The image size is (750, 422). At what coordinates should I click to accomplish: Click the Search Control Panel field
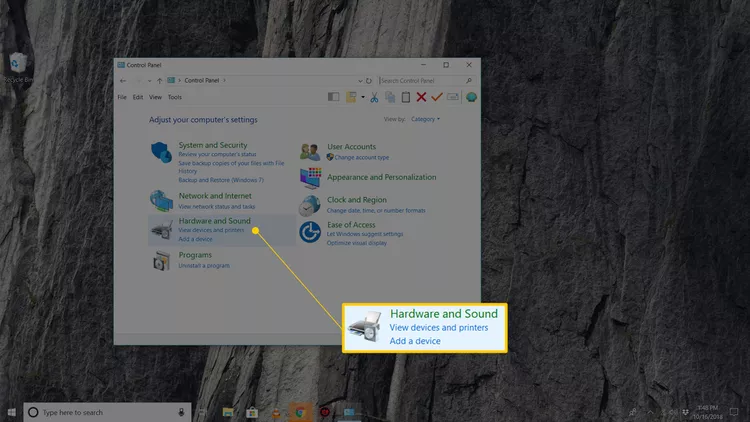click(420, 80)
